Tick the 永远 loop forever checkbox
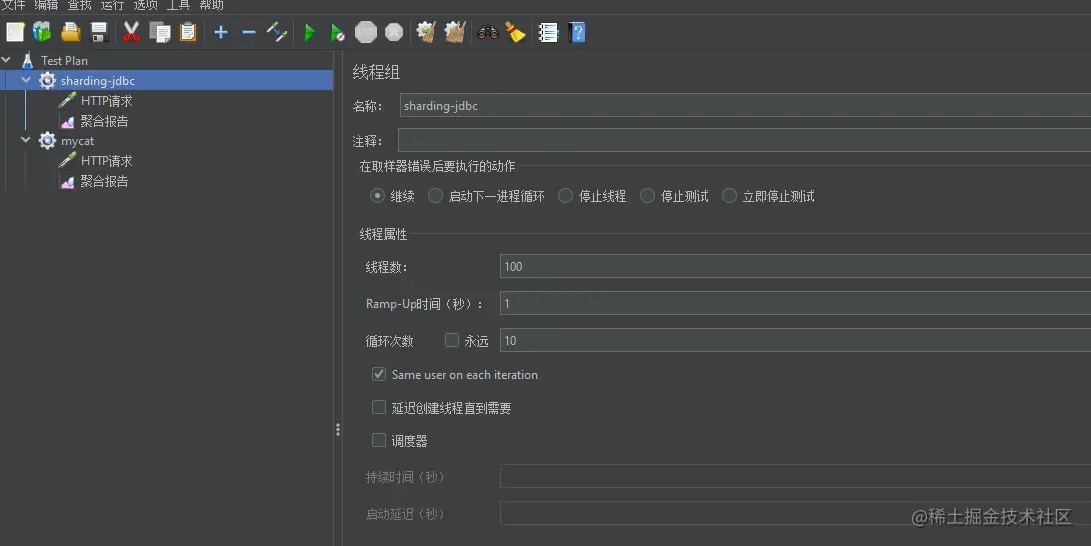Screen dimensions: 1091x546 coord(452,340)
